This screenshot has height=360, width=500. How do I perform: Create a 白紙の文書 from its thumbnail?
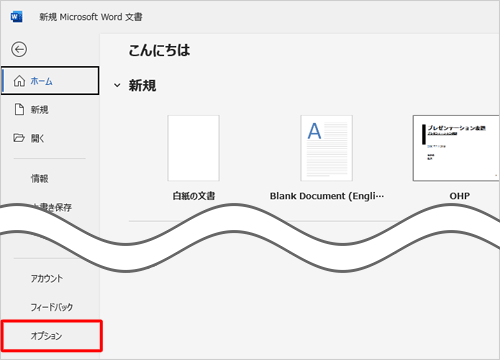coord(193,148)
